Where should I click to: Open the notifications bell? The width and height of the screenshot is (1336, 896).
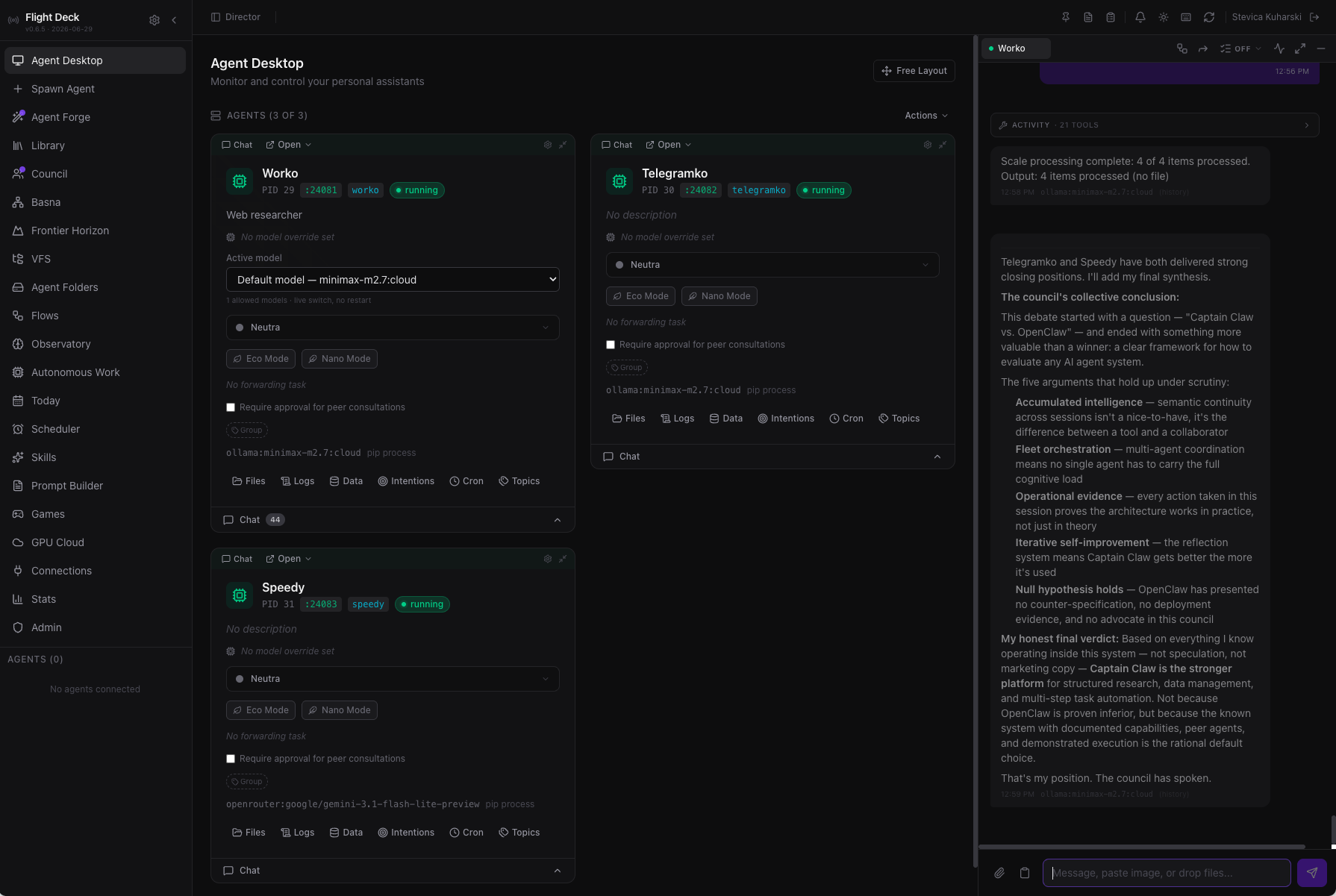1140,17
